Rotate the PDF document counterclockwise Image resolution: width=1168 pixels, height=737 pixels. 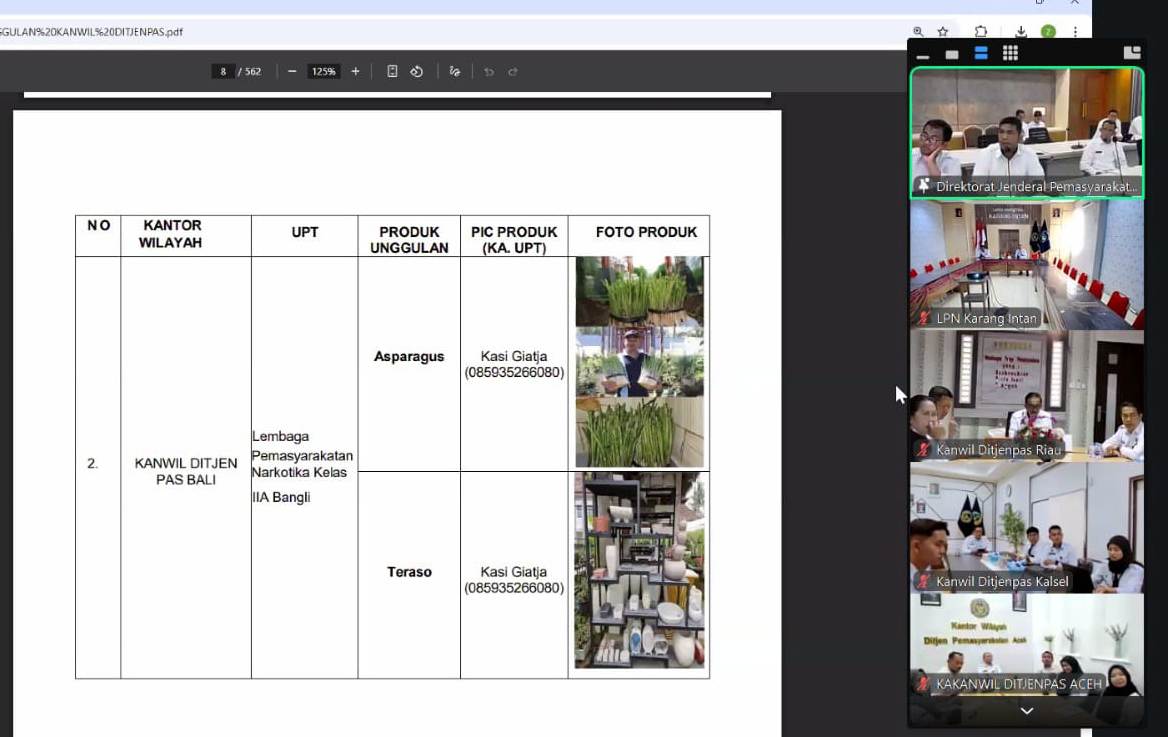click(417, 72)
